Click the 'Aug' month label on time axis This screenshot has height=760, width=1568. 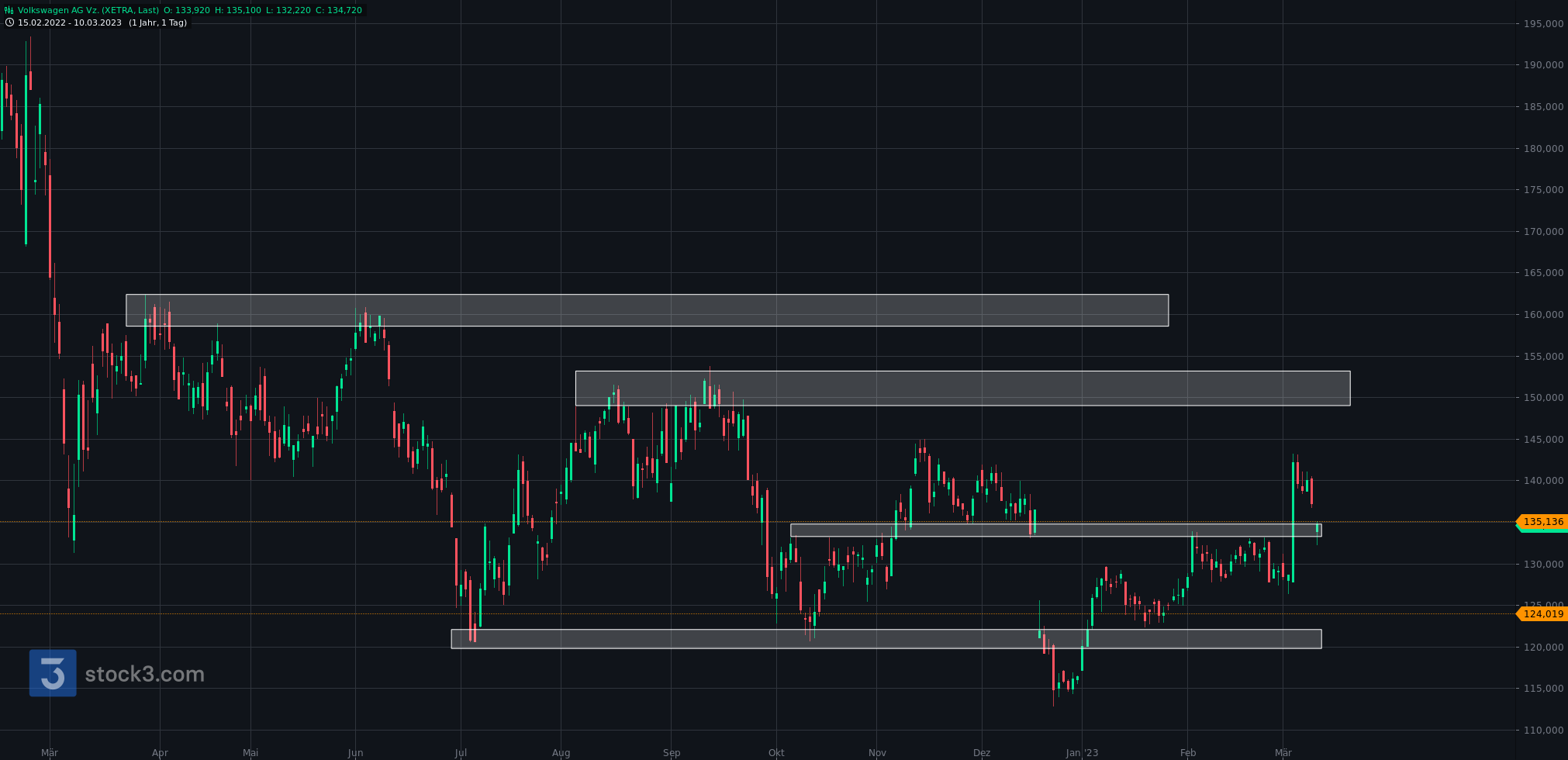coord(561,753)
